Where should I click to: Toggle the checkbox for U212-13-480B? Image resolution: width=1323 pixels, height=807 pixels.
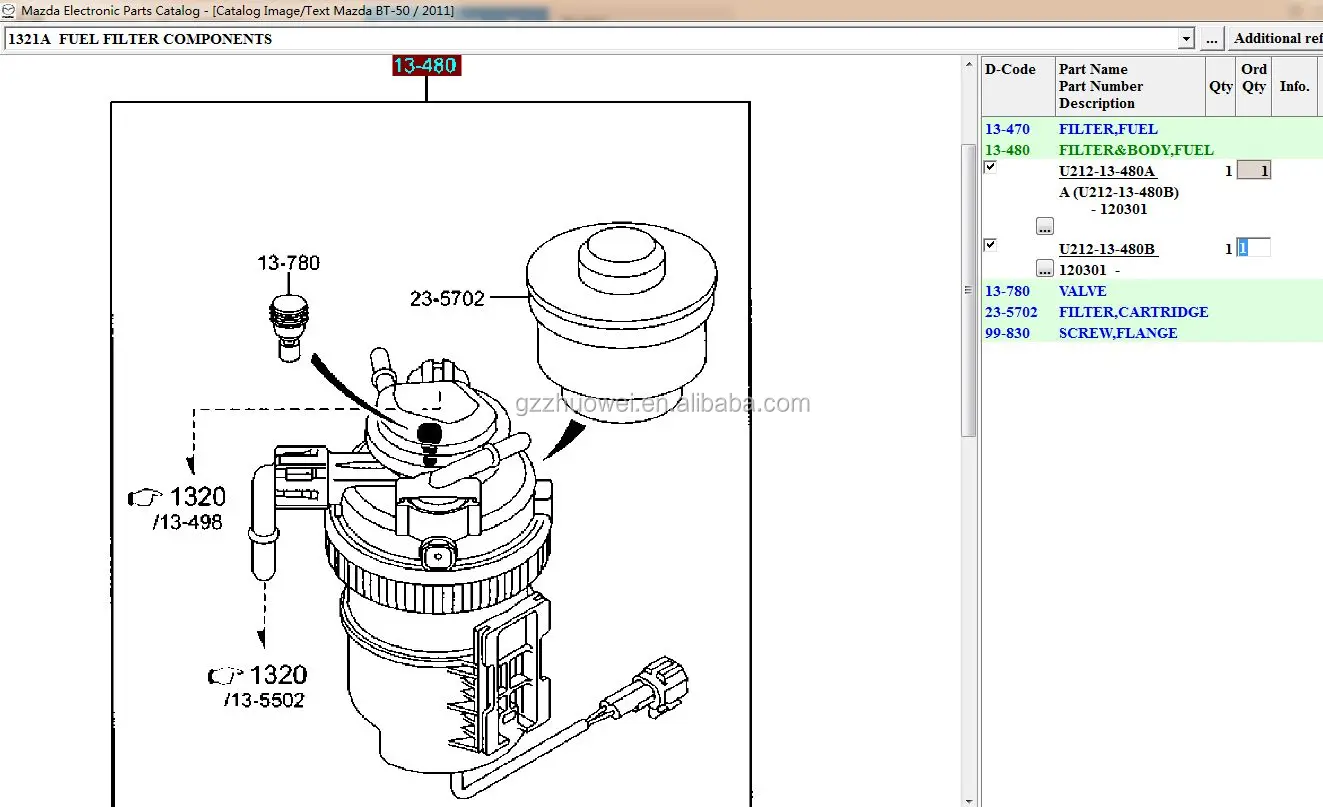tap(991, 245)
